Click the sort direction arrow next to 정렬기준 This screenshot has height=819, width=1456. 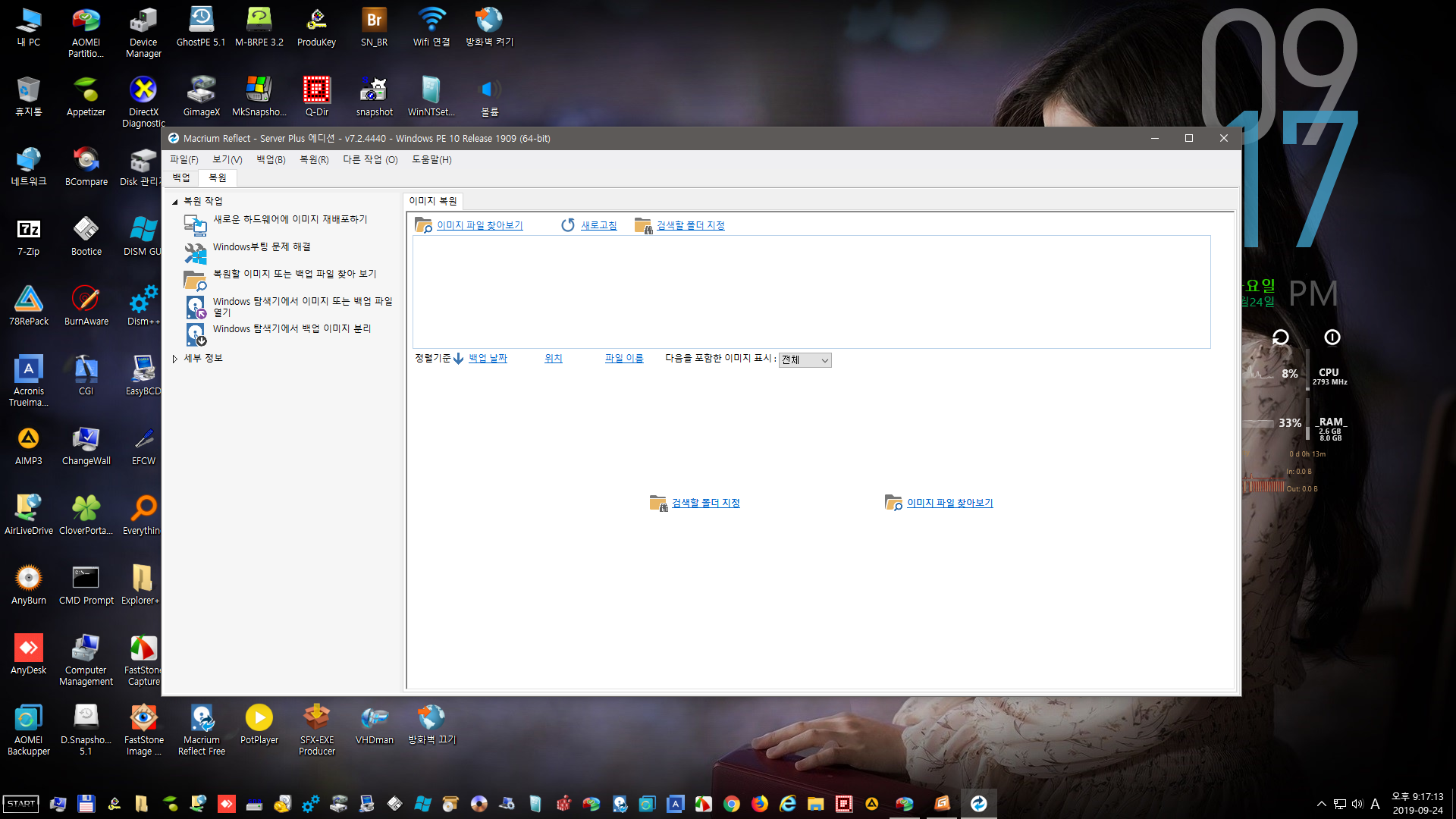point(458,359)
